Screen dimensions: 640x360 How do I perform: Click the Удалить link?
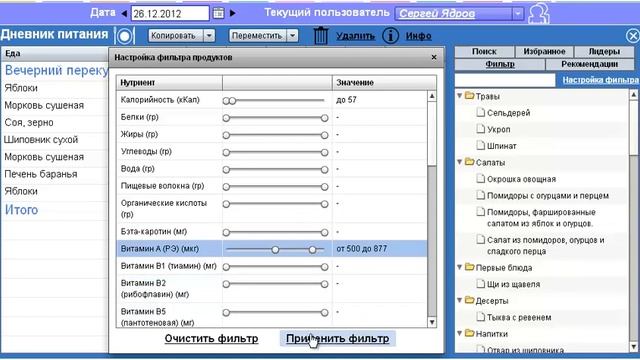355,36
